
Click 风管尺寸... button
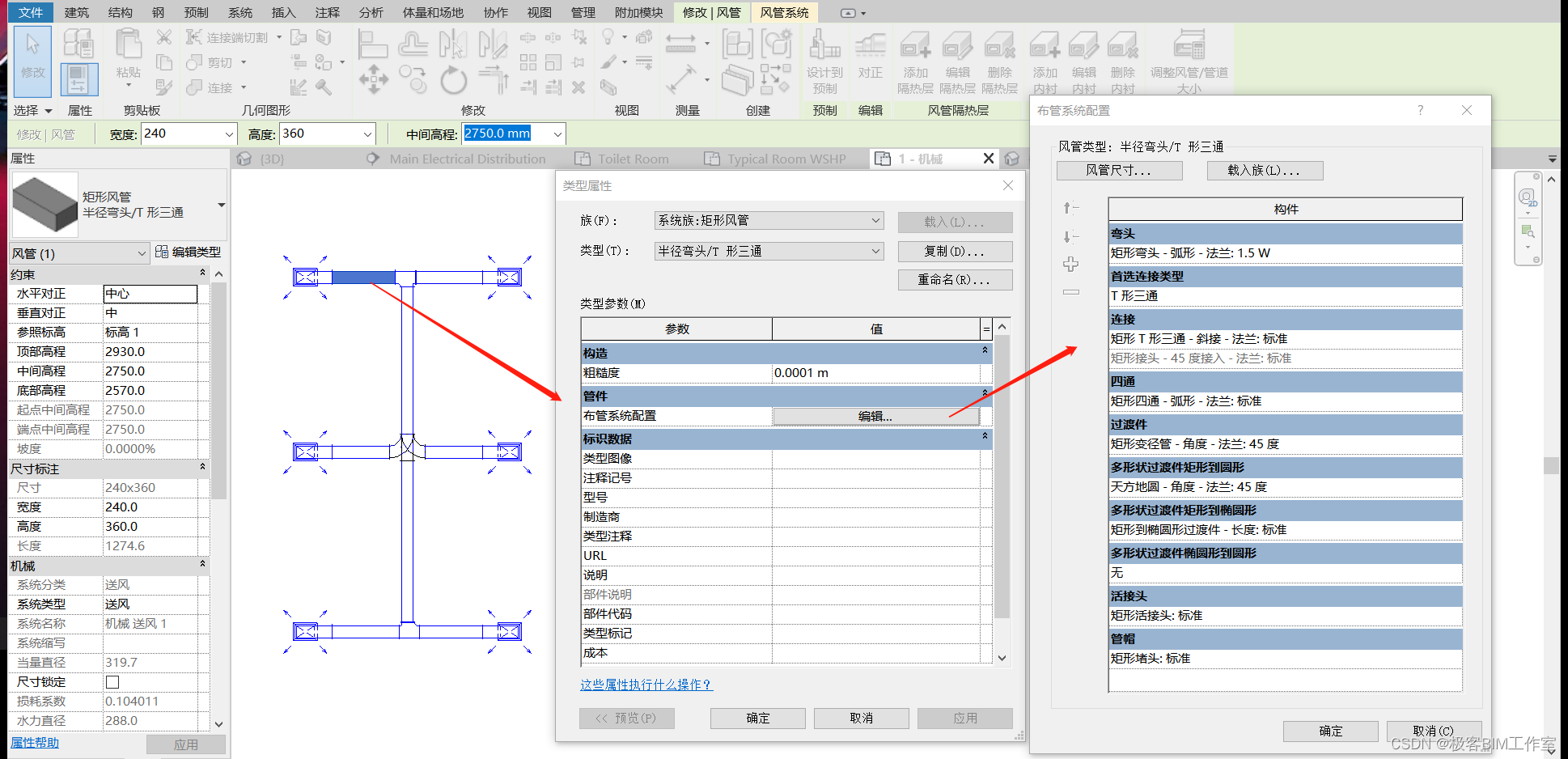(1119, 170)
